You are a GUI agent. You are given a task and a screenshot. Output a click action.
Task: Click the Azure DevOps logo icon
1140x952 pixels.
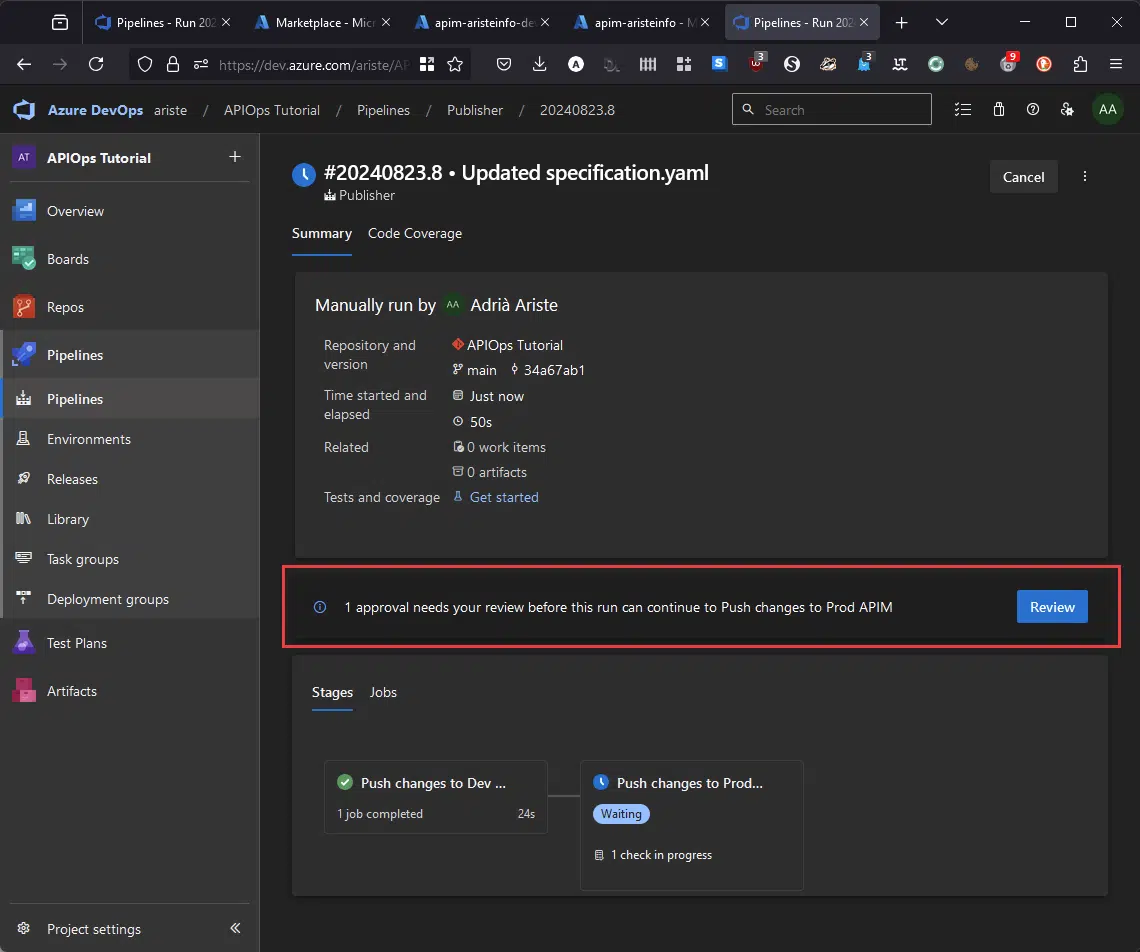tap(24, 110)
